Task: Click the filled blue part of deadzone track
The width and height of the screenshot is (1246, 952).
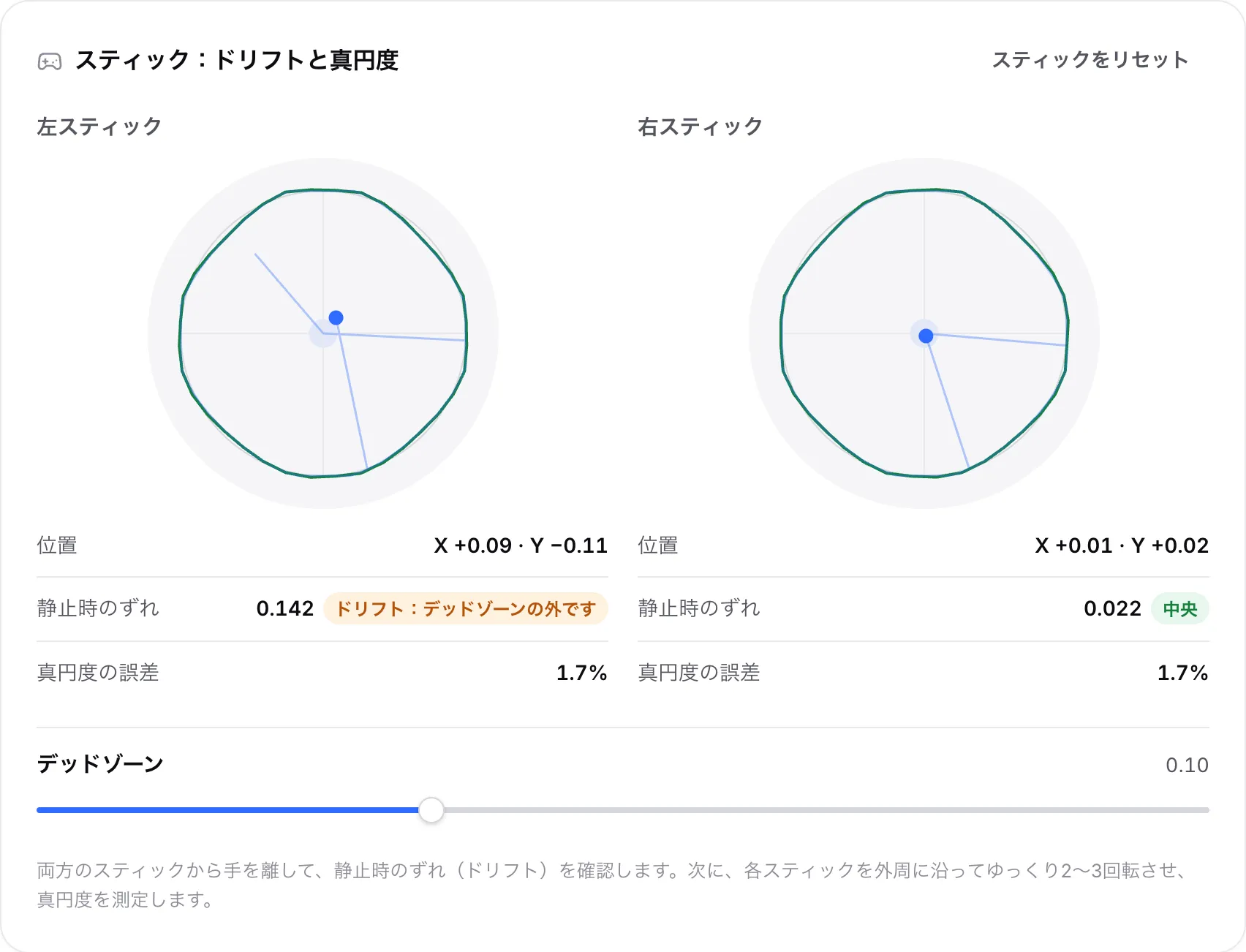Action: tap(227, 810)
